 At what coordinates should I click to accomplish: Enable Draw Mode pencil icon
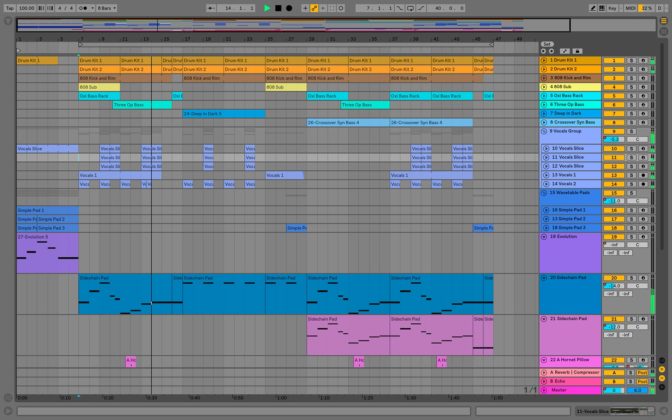pyautogui.click(x=593, y=8)
